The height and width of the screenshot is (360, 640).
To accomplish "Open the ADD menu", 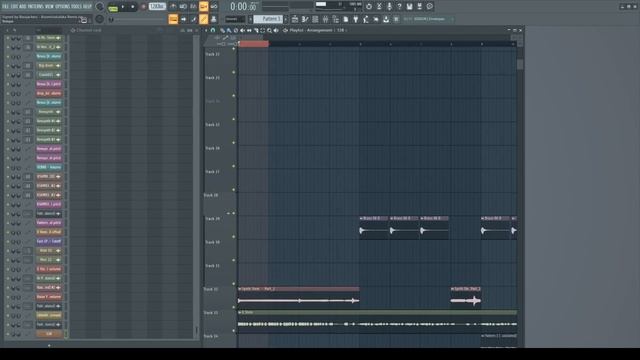I will (x=23, y=7).
